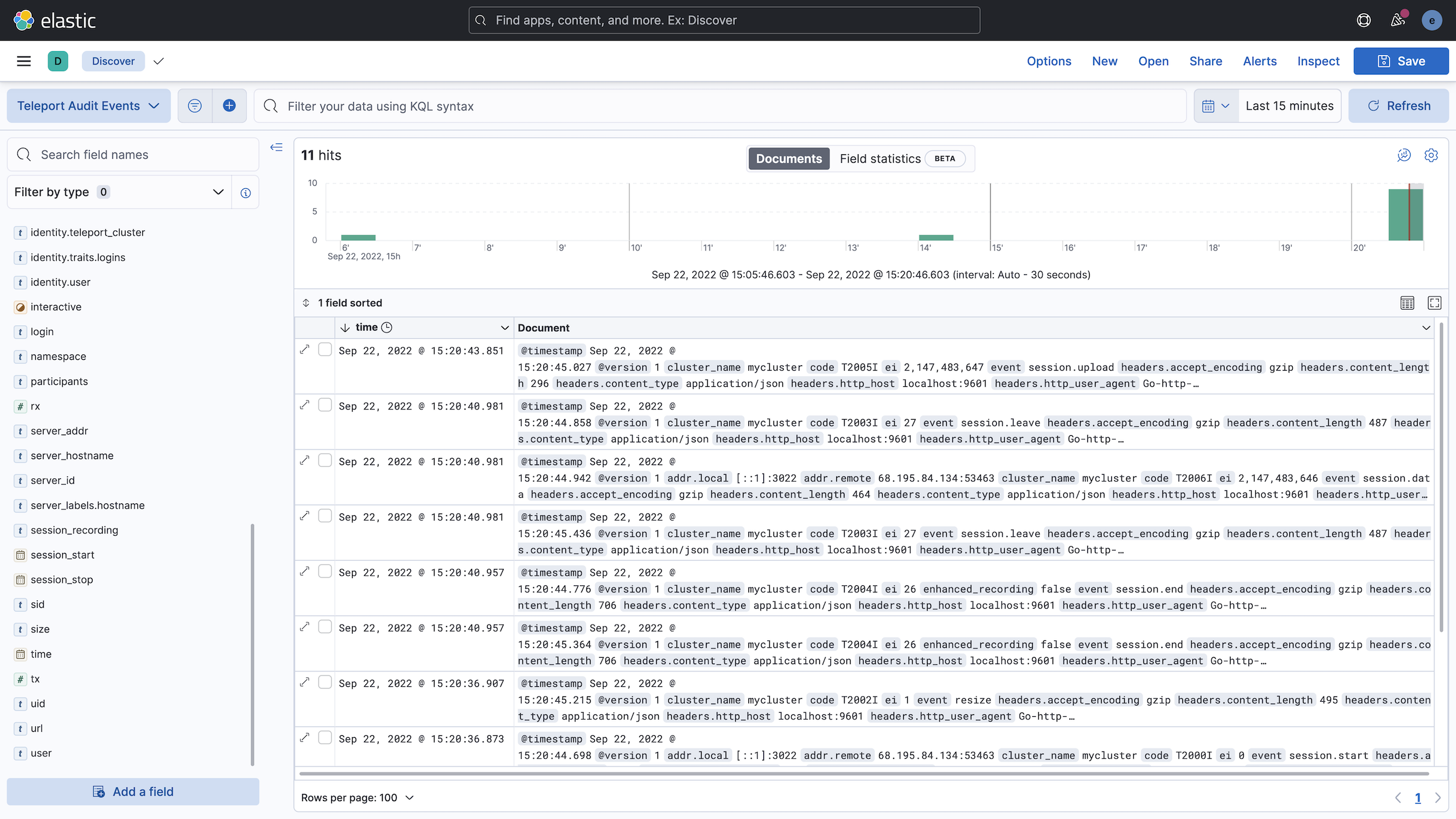Viewport: 1456px width, 819px height.
Task: Collapse the field names sidebar
Action: pos(276,146)
